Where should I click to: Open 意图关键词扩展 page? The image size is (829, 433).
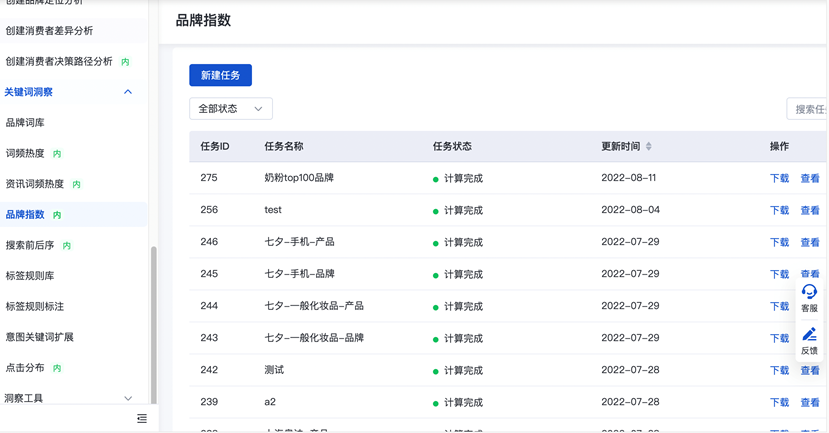(x=40, y=337)
